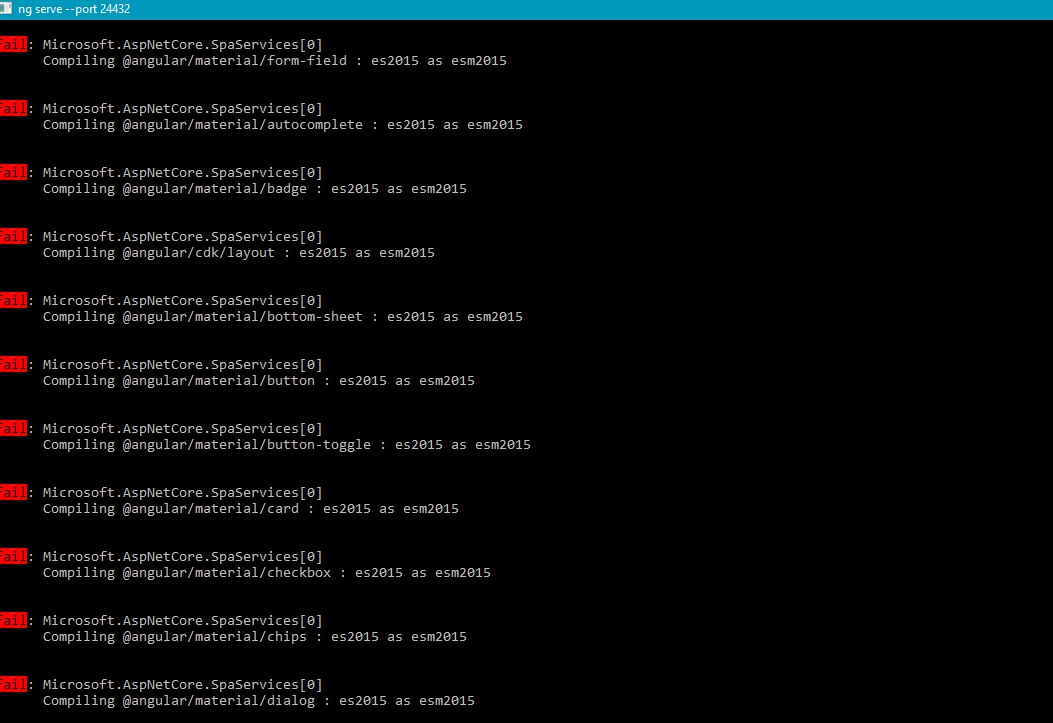Viewport: 1053px width, 723px height.
Task: Click 'Microsoft.AspNetCore.SpaServices[0]' above form-field line
Action: click(x=183, y=44)
